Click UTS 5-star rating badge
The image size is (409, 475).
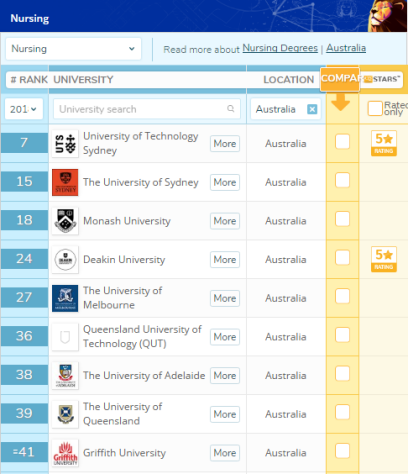point(384,143)
